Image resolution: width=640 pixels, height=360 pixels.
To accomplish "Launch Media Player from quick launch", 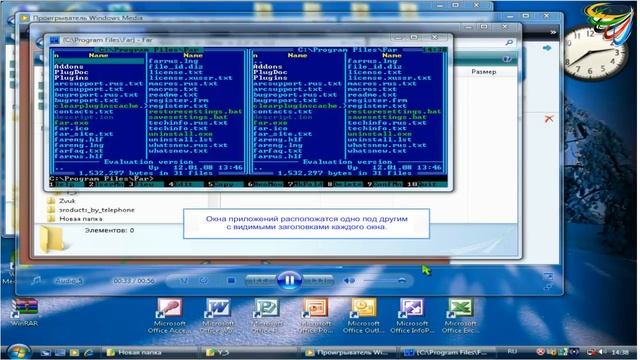I will coord(74,352).
